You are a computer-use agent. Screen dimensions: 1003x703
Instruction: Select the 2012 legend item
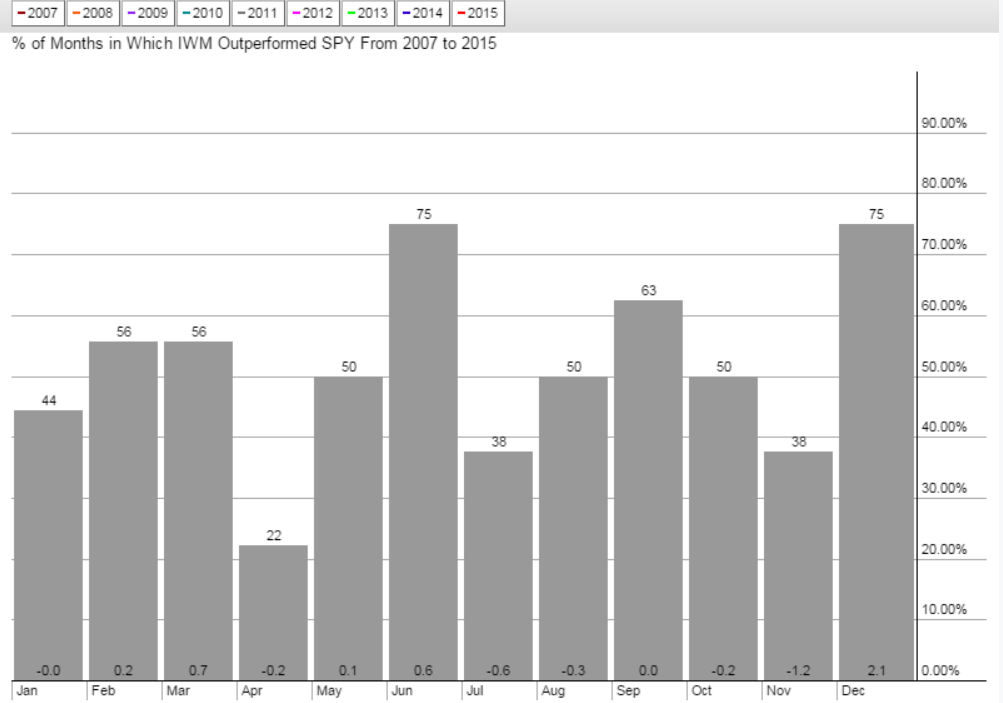[x=311, y=14]
